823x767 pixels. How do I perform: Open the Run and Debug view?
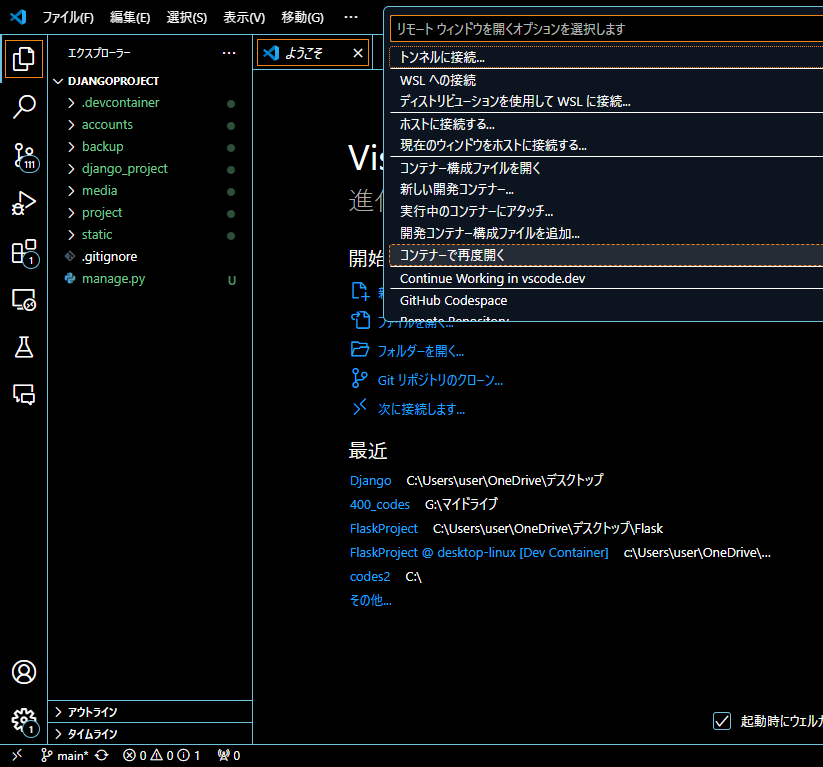tap(24, 203)
